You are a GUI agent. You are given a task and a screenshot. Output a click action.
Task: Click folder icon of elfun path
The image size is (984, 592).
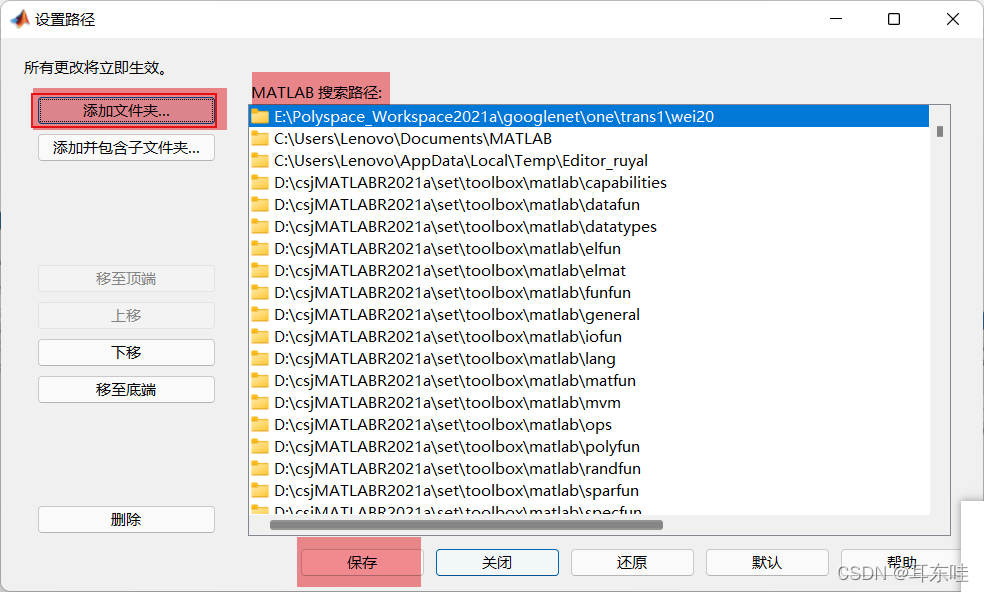click(260, 249)
